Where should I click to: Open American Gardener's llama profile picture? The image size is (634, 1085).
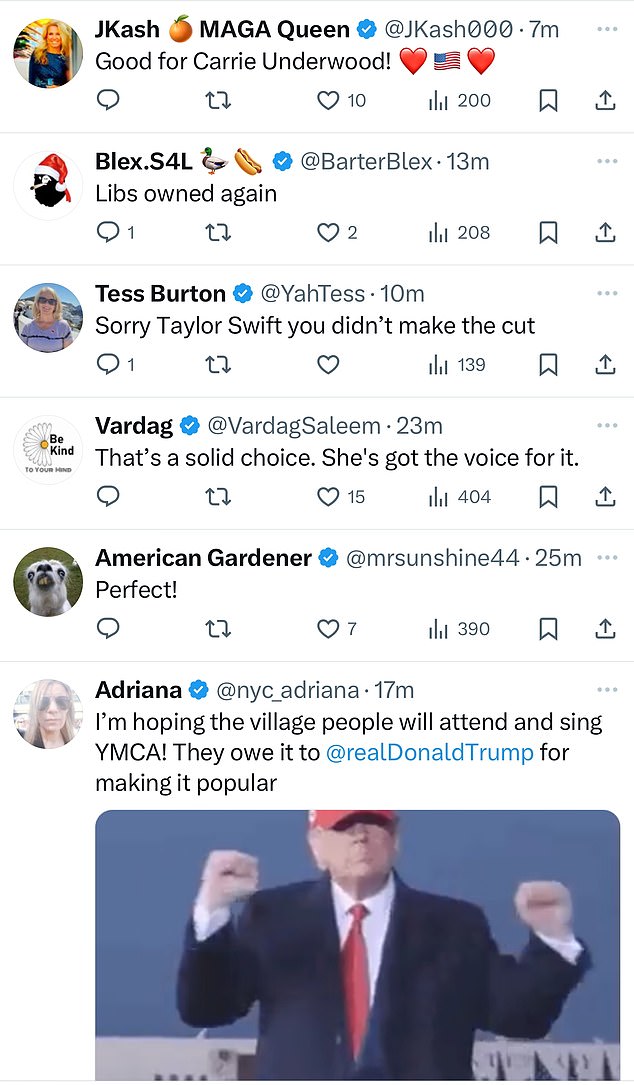(x=48, y=582)
